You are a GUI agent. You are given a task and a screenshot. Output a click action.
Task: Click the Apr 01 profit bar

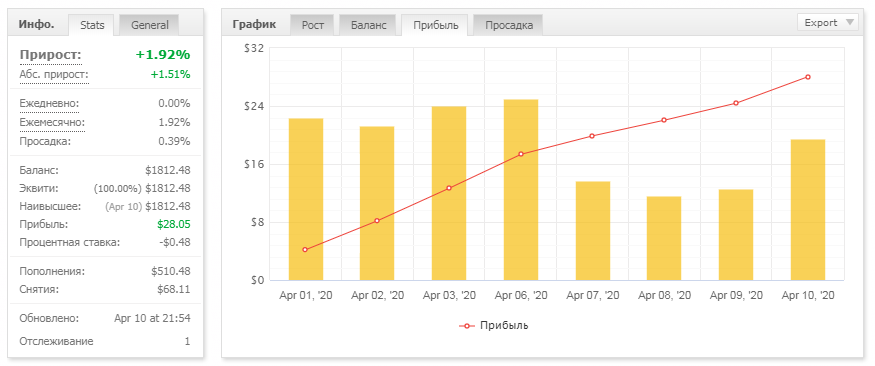306,199
